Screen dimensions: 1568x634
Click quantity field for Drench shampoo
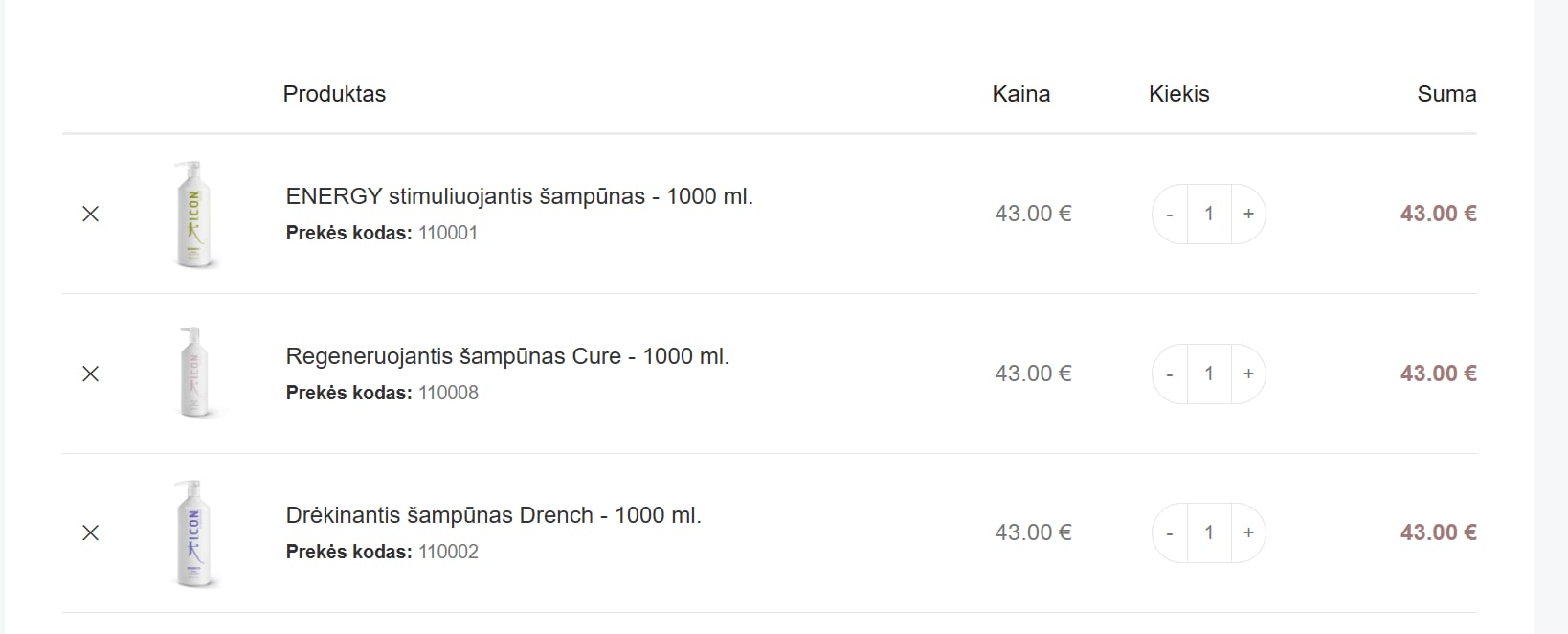[x=1209, y=533]
